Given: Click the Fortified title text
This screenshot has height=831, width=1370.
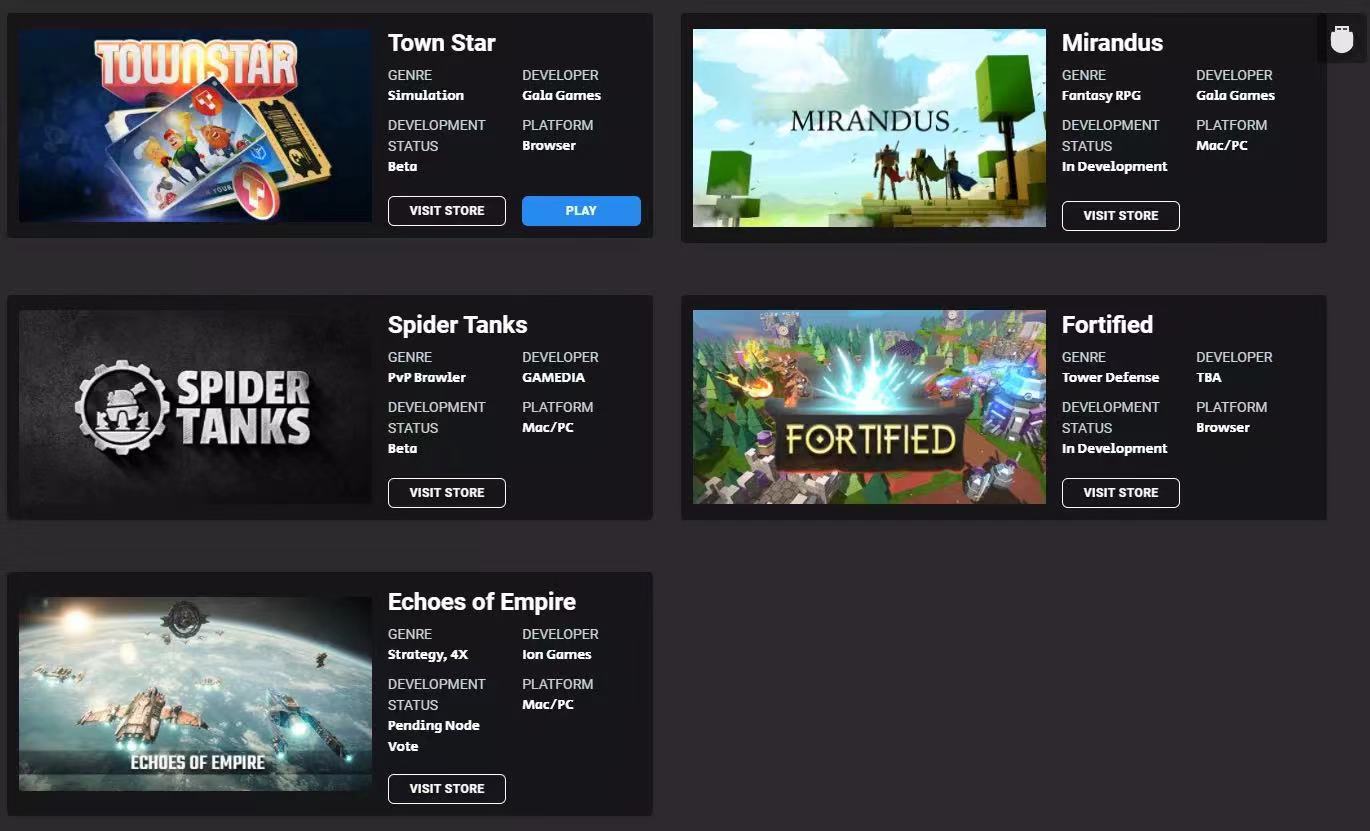Looking at the screenshot, I should [x=1107, y=325].
